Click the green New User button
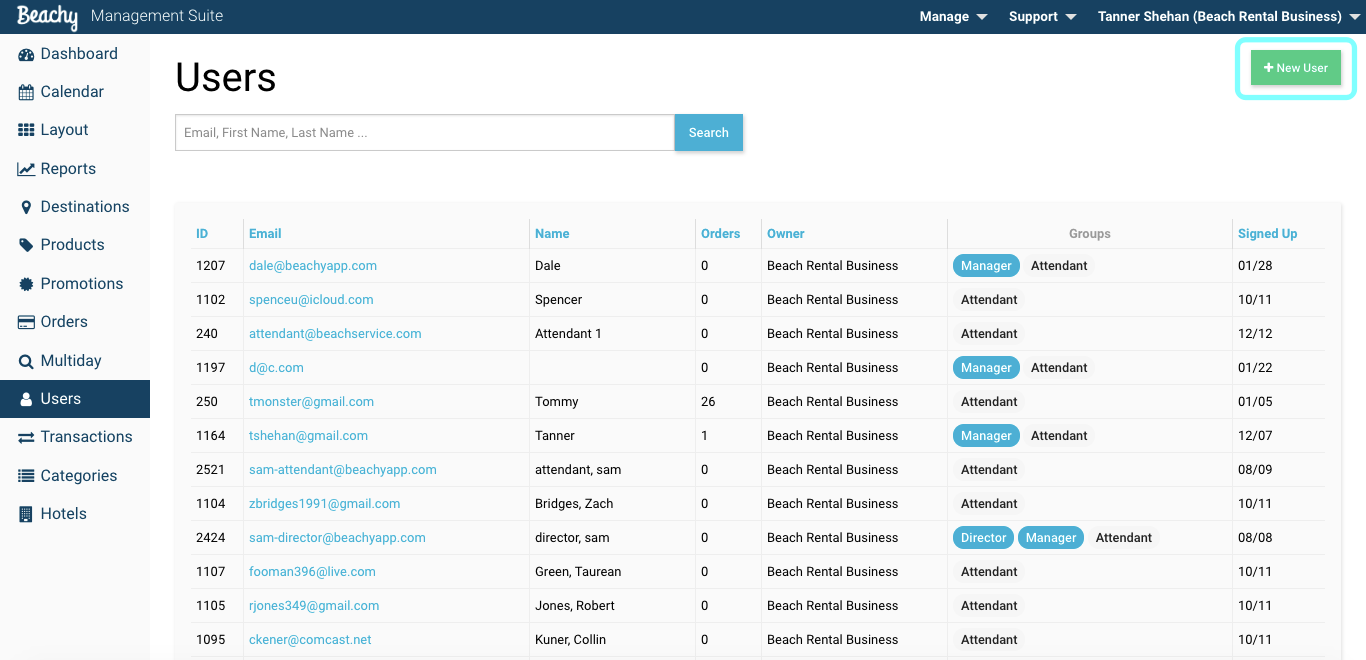Screen dimensions: 1366x660 [x=1296, y=68]
